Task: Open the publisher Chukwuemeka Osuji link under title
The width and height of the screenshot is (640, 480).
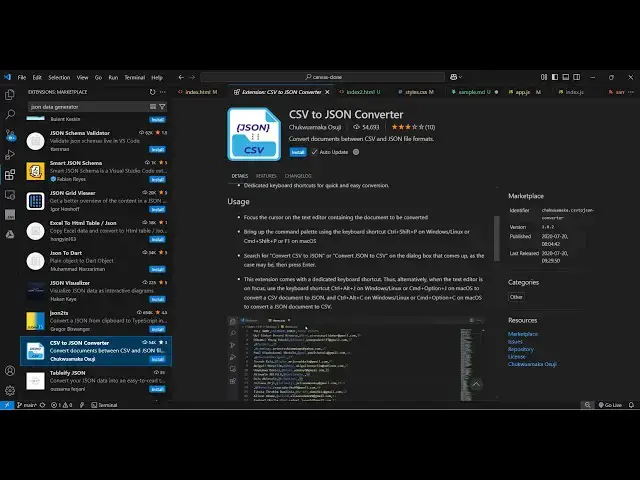Action: point(315,127)
